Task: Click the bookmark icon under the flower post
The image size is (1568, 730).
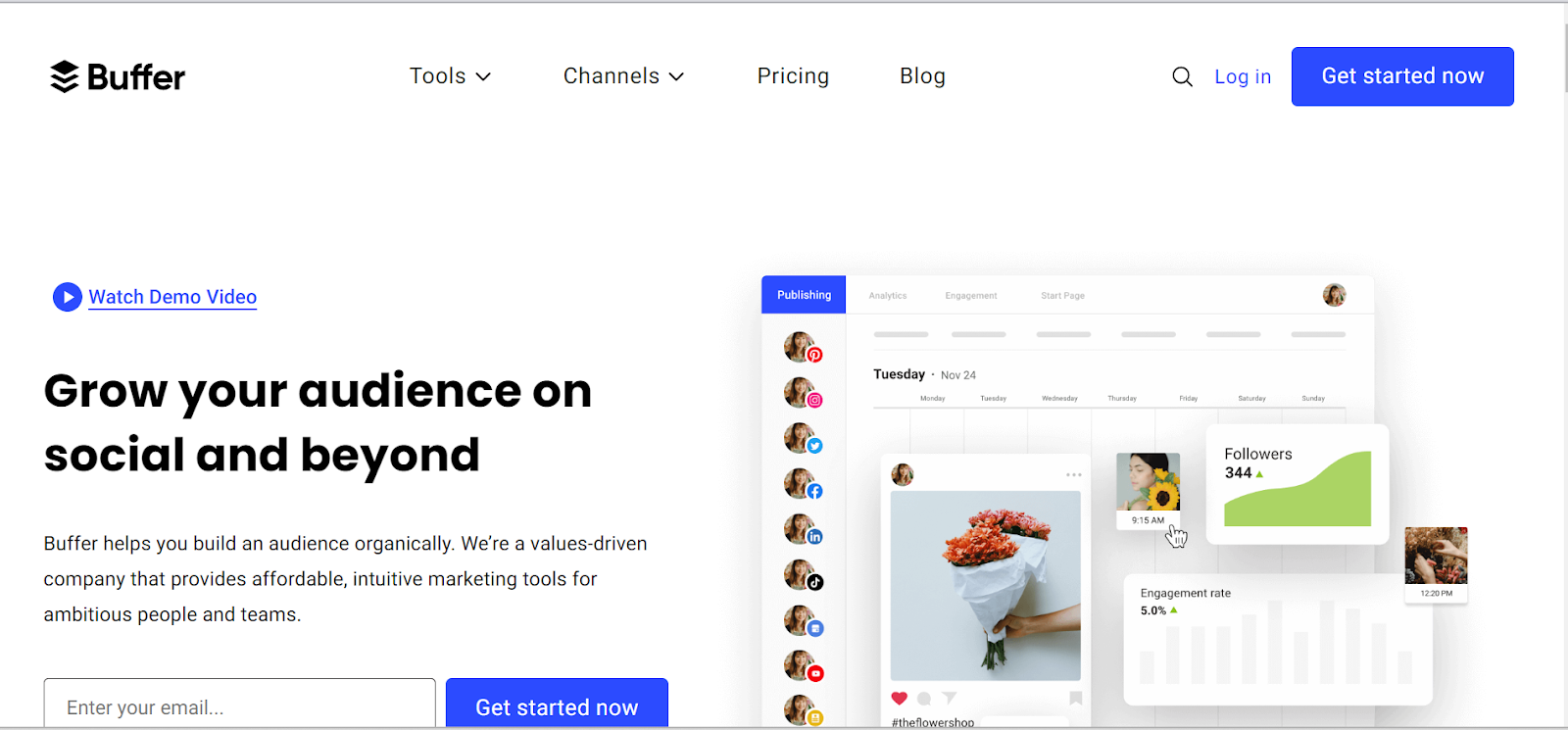Action: 1075,699
